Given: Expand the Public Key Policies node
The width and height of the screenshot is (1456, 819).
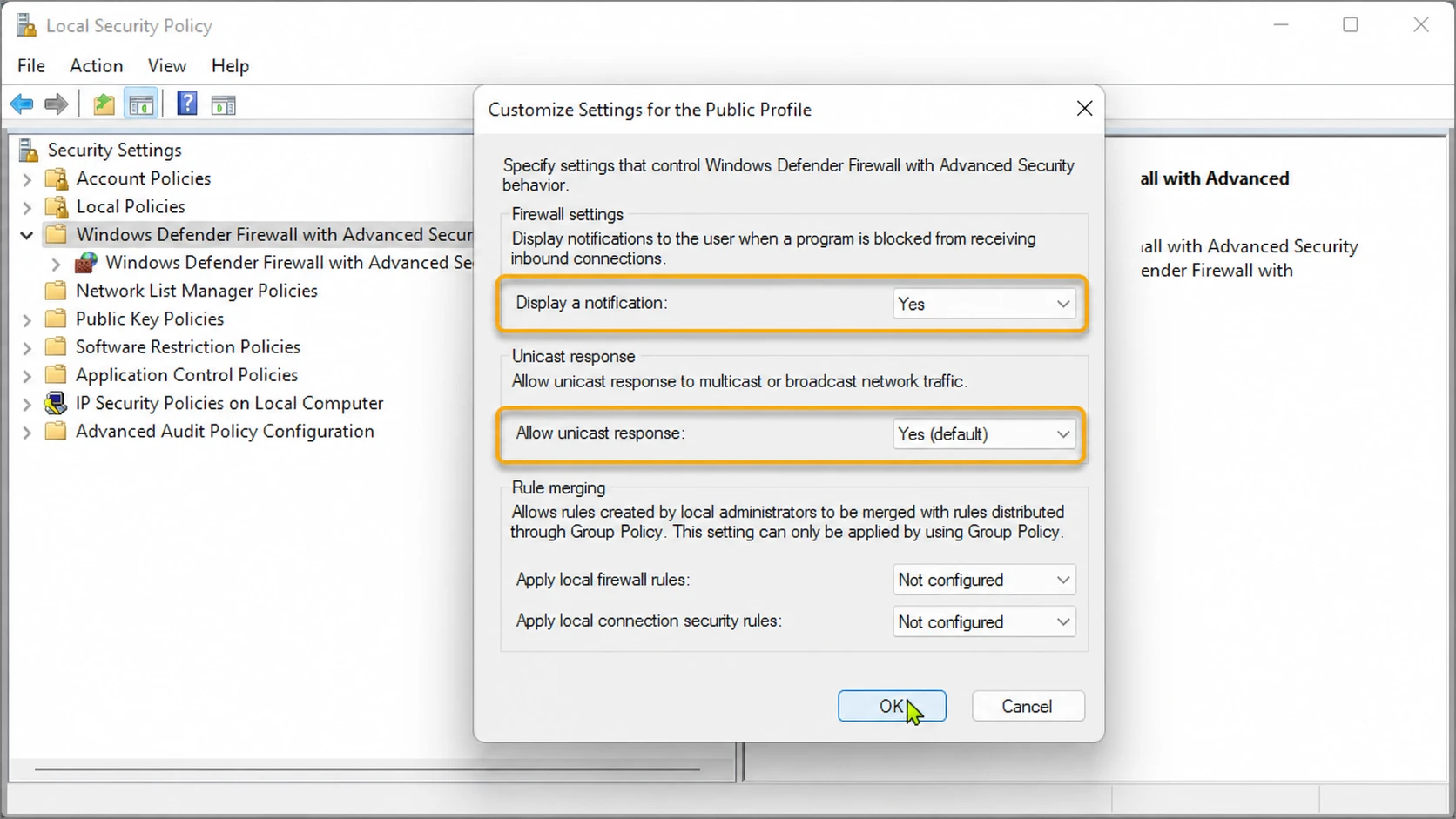Looking at the screenshot, I should [27, 319].
